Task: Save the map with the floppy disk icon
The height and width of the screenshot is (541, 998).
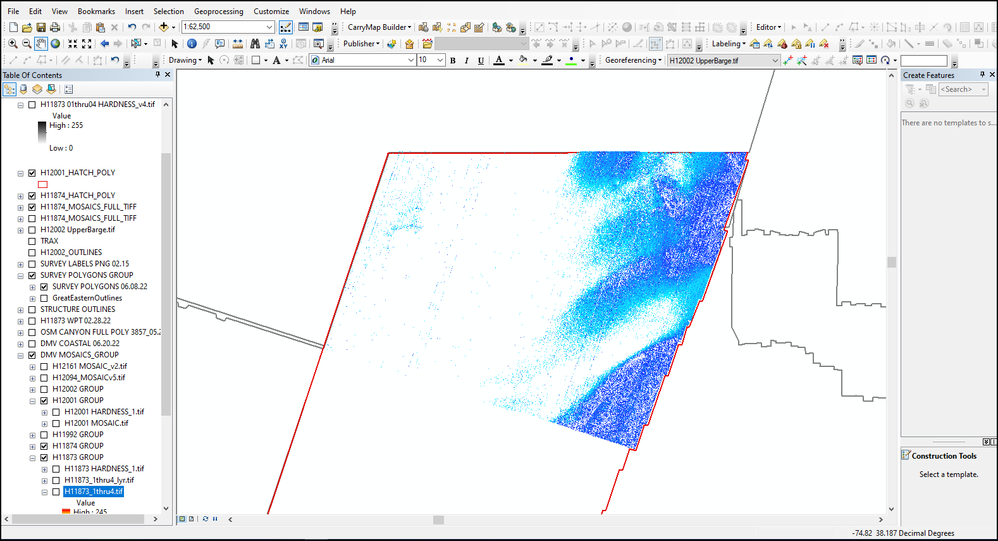Action: 41,27
